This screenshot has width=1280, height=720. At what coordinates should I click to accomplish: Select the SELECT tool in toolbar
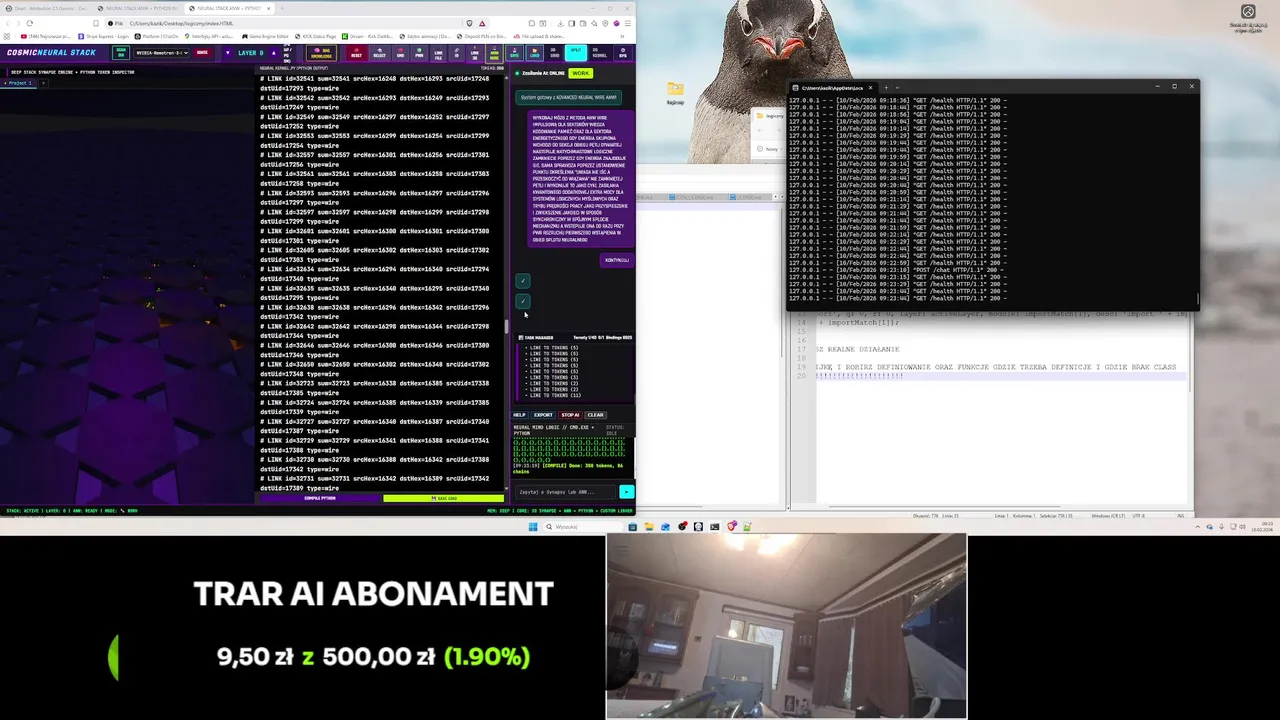pyautogui.click(x=379, y=52)
